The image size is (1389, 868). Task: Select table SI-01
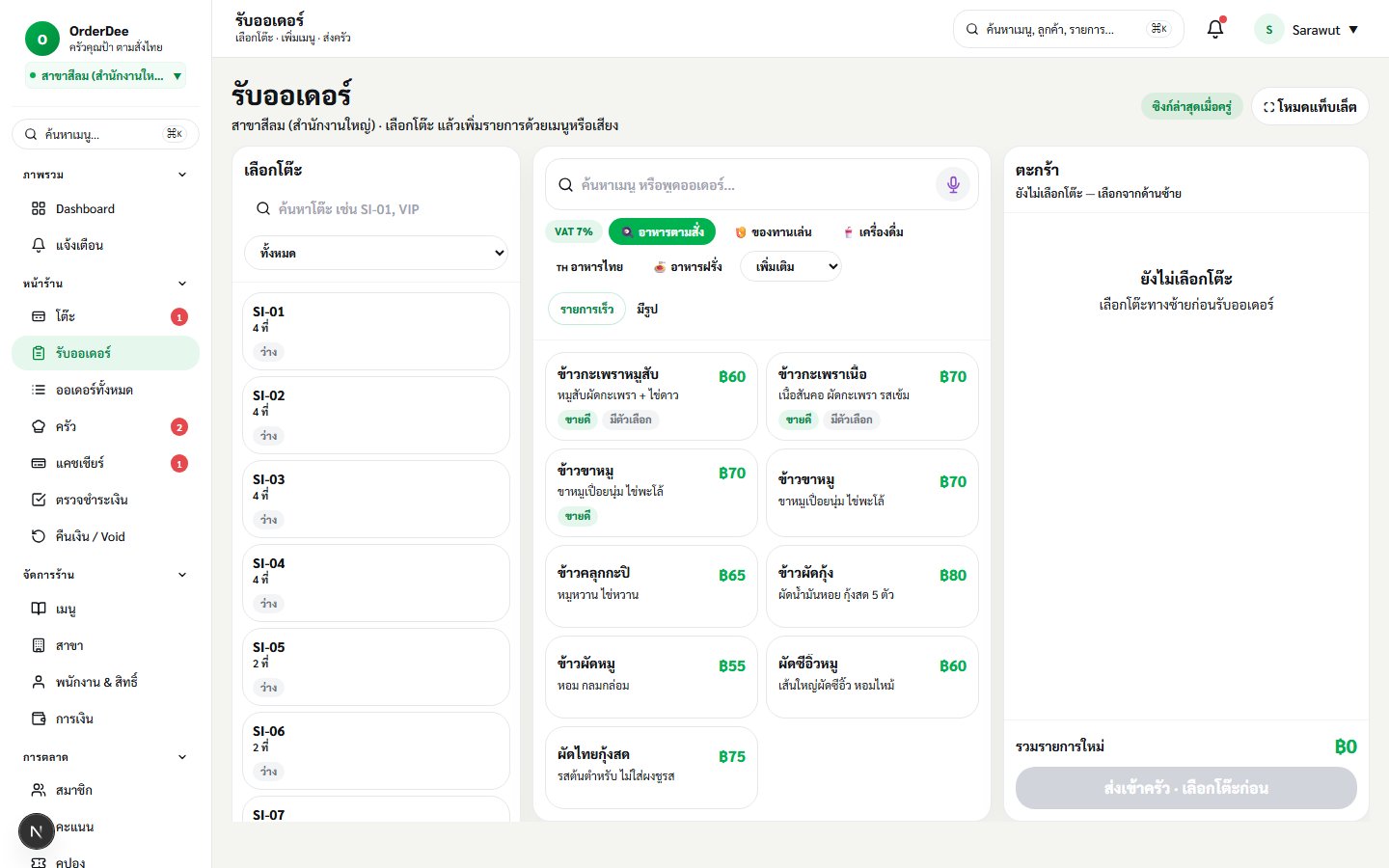(376, 331)
